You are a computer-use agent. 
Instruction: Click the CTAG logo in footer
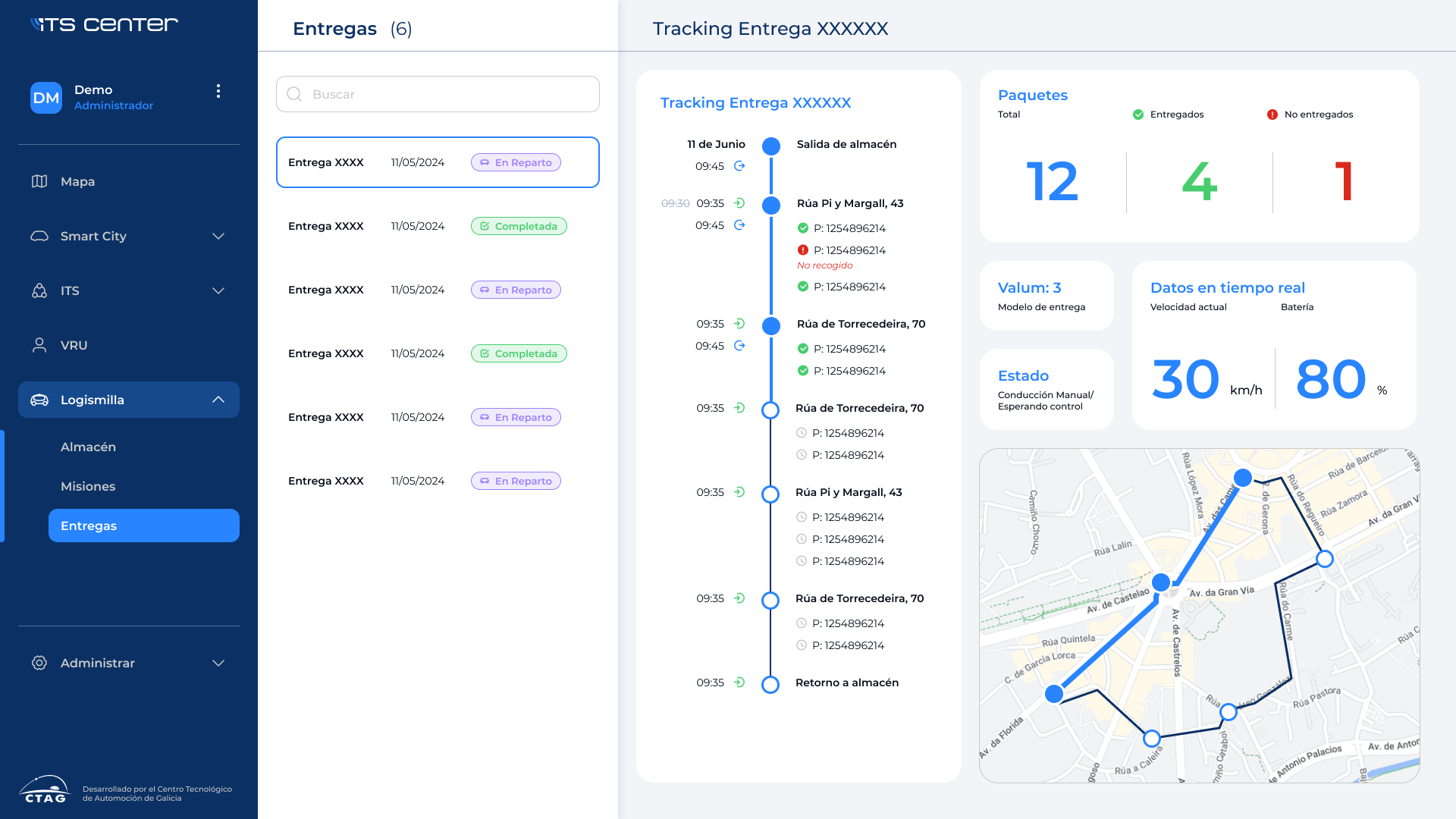tap(45, 790)
